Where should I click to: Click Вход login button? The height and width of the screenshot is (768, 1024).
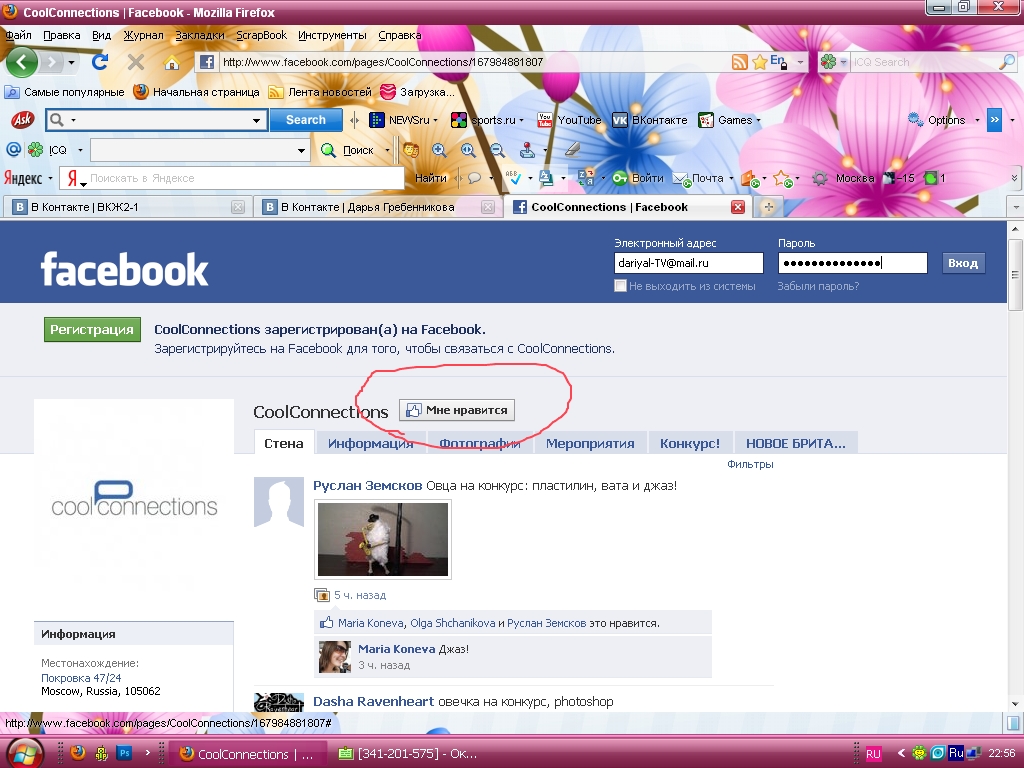pos(963,263)
